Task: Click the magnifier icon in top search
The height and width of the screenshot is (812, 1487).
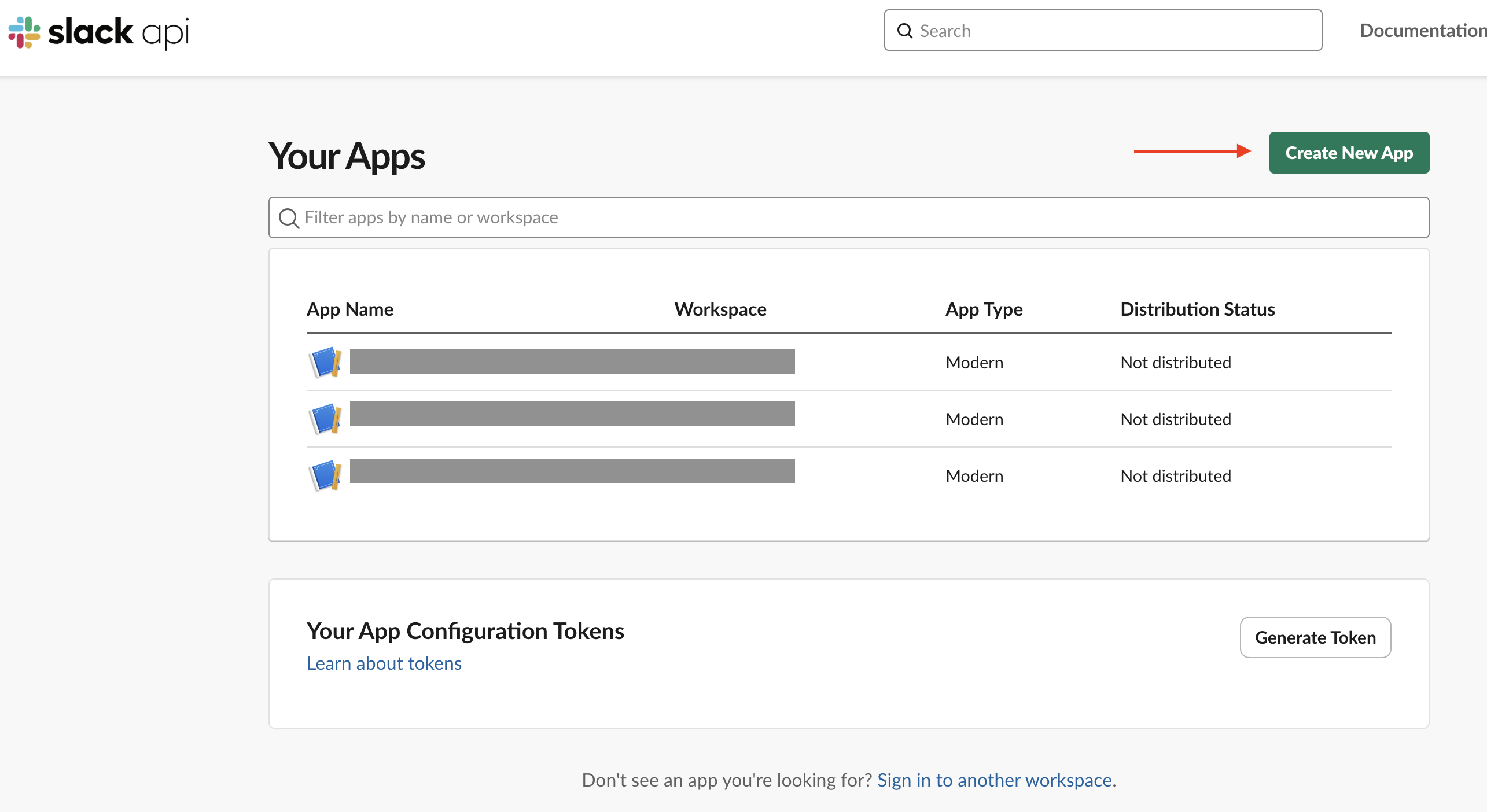Action: click(905, 31)
